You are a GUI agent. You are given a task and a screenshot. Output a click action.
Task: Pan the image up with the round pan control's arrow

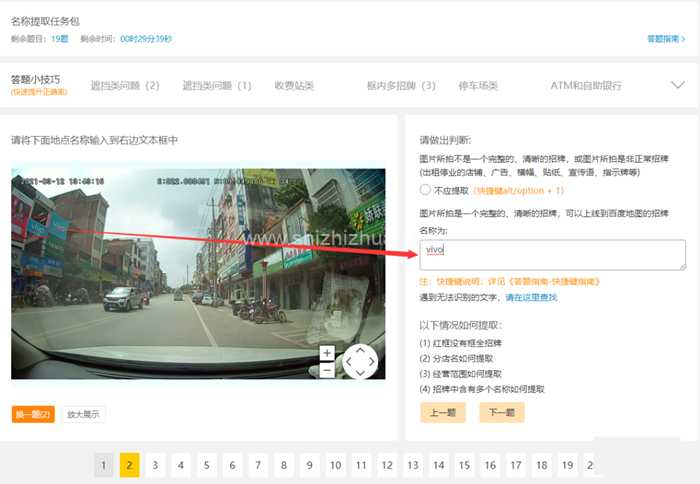tap(360, 350)
